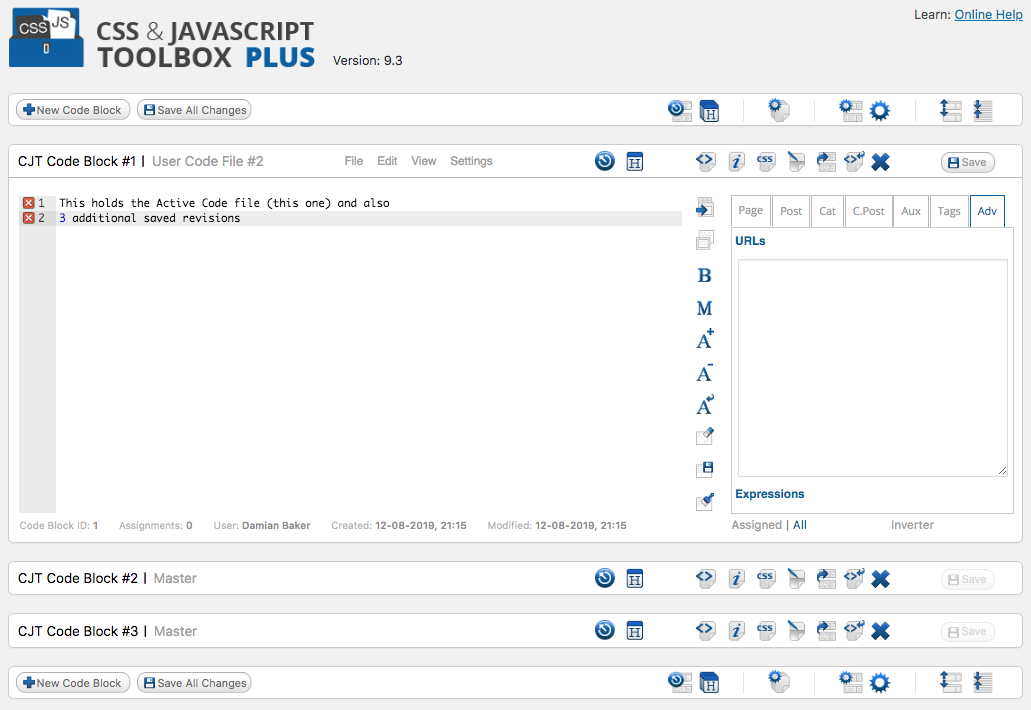Open the Edit menu of Code Block #1
1031x710 pixels.
(x=387, y=161)
